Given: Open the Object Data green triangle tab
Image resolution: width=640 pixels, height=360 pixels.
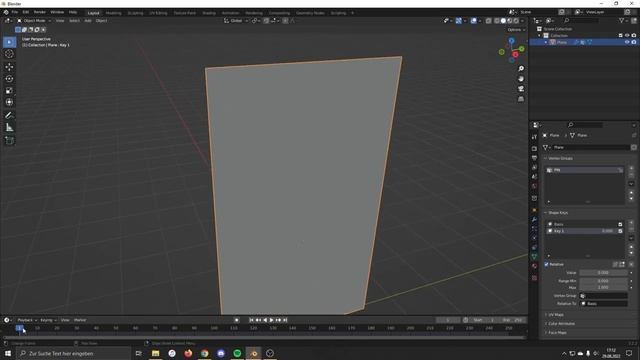Looking at the screenshot, I should [x=534, y=256].
